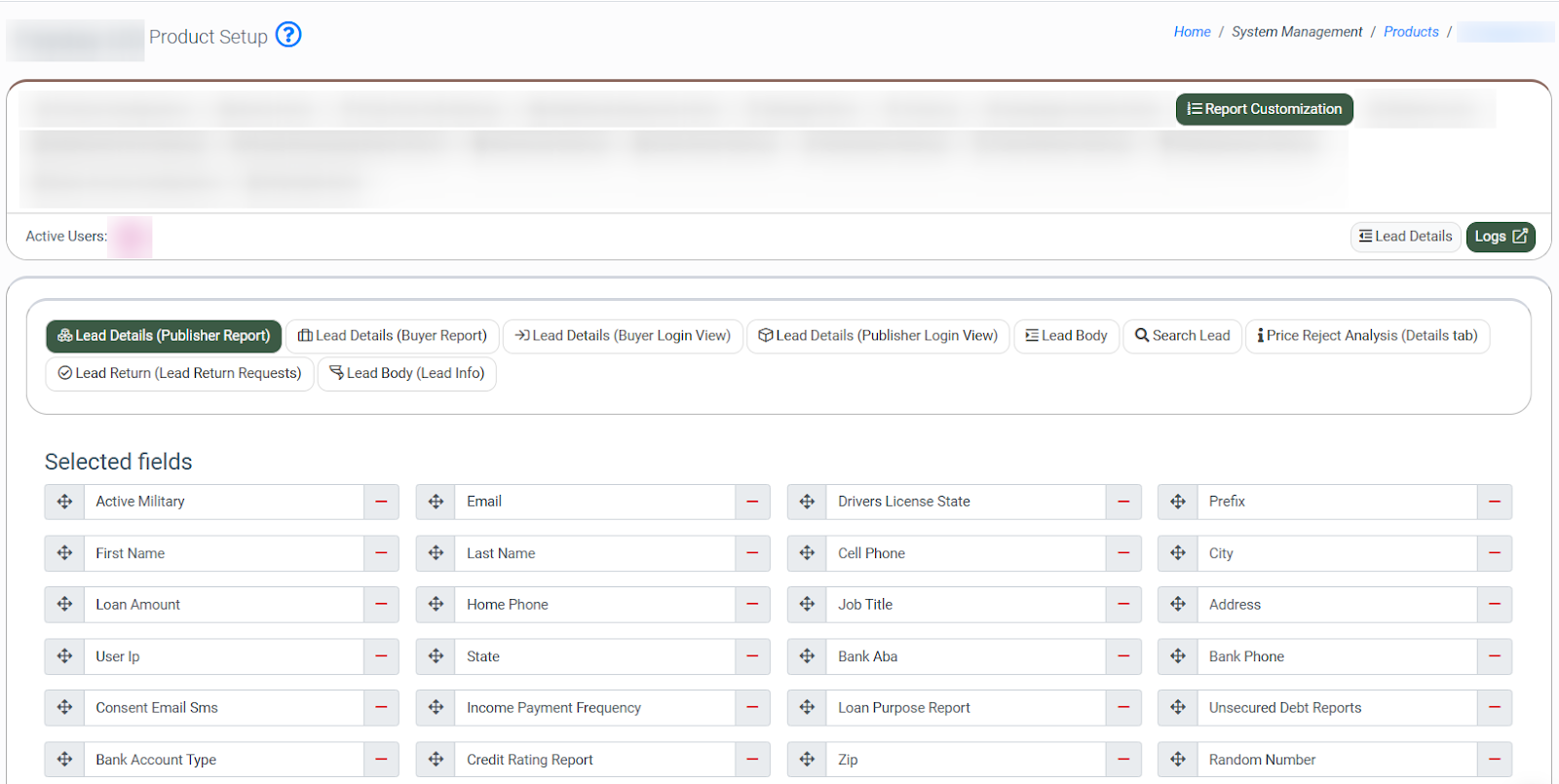Open the Logs button
The image size is (1559, 784).
point(1500,237)
